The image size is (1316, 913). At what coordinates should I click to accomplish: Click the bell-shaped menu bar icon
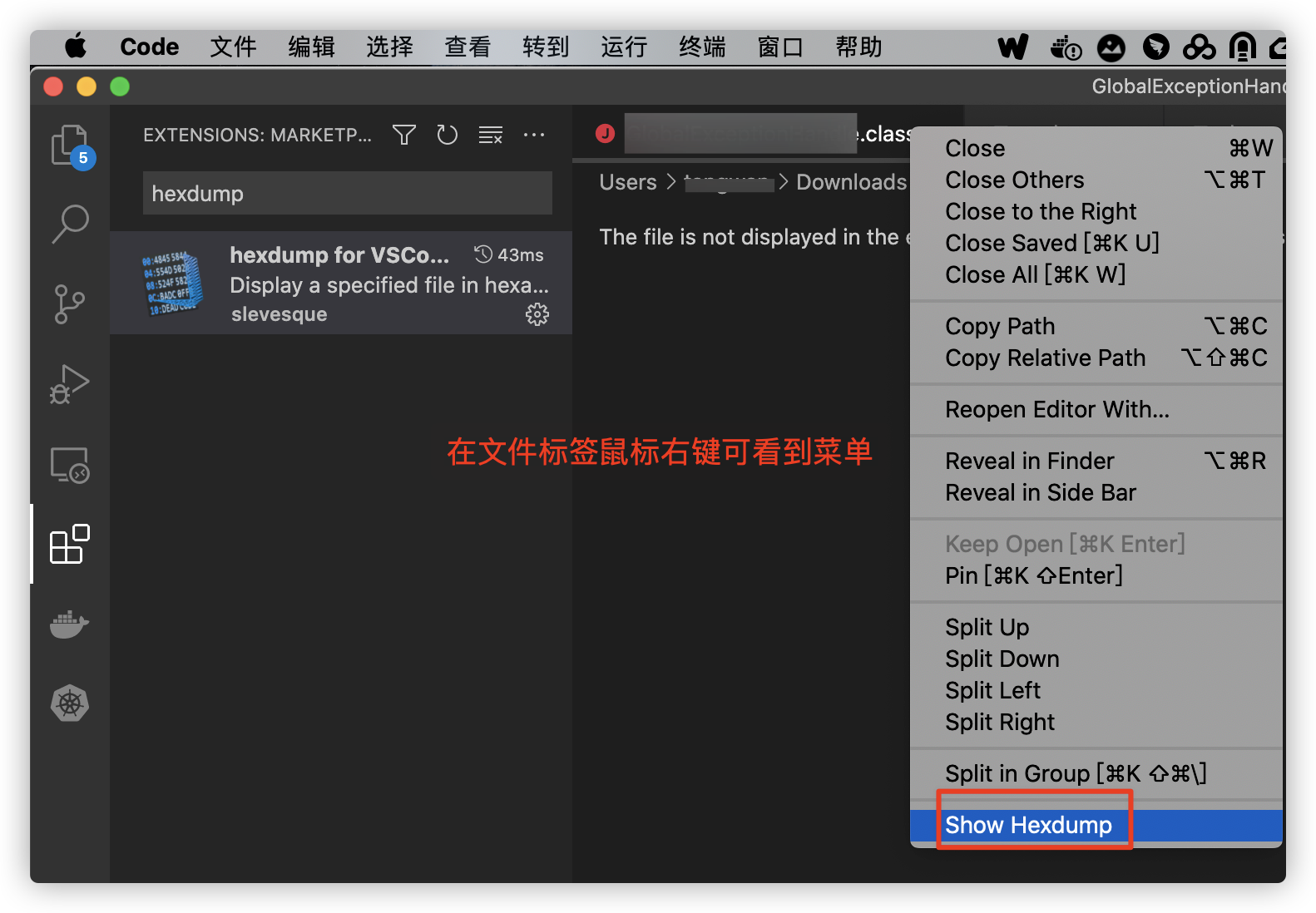point(1242,47)
